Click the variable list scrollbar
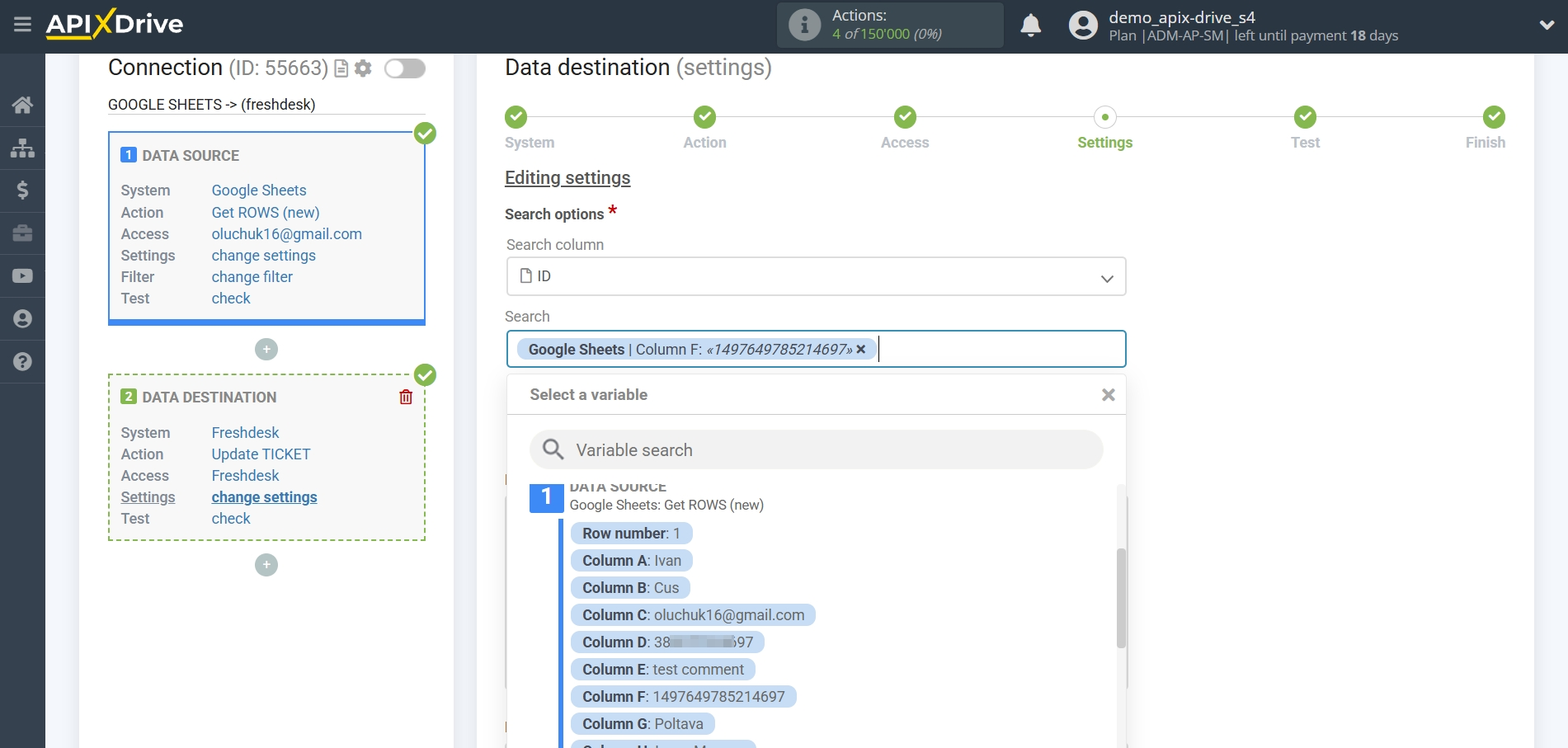 pos(1121,598)
